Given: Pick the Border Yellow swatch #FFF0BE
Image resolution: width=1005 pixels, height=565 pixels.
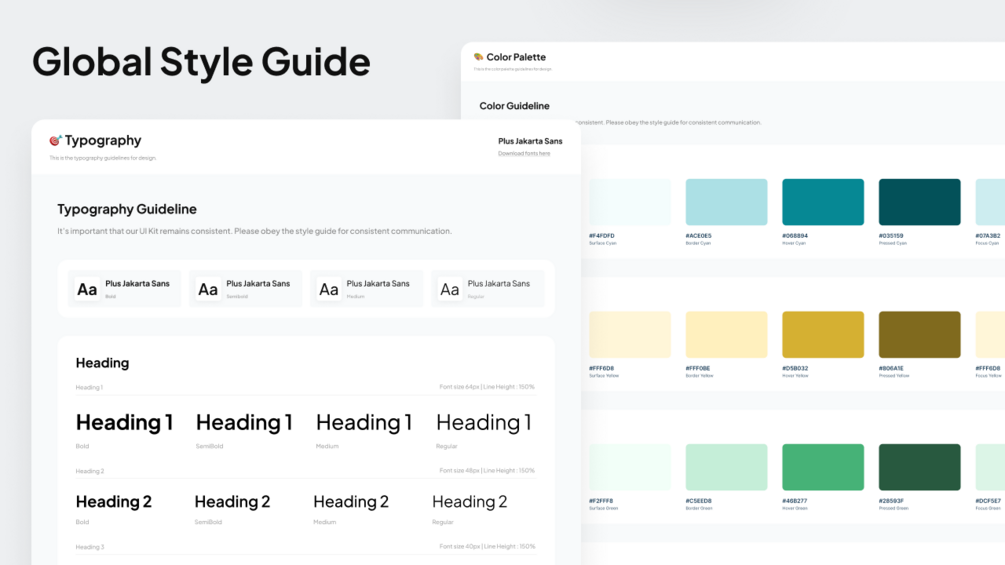Looking at the screenshot, I should point(726,334).
